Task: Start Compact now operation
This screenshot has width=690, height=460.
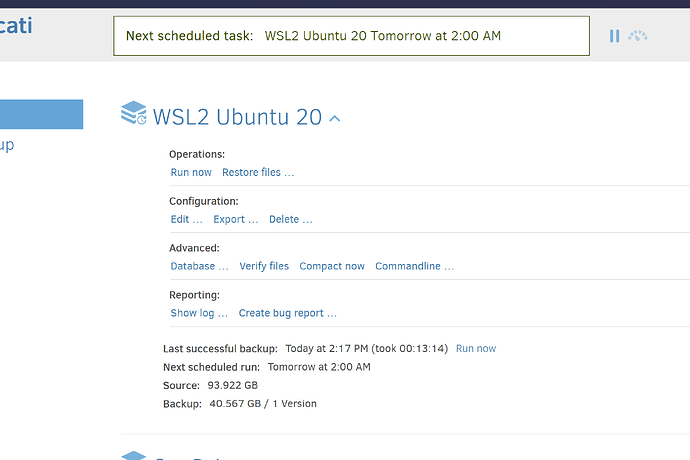Action: point(332,266)
